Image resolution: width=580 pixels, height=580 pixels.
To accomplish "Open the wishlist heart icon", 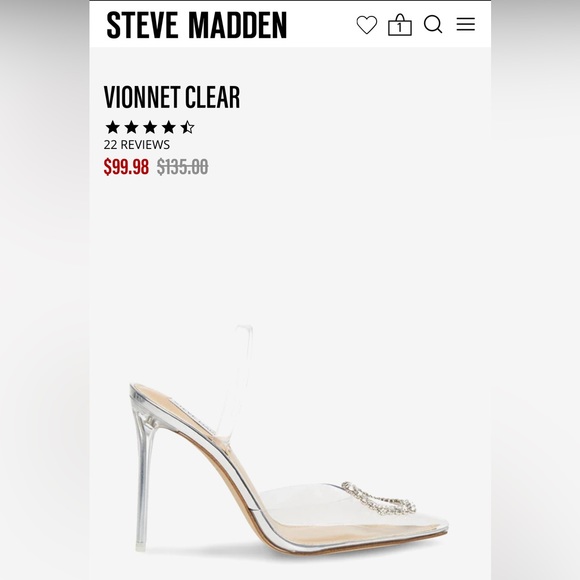I will [367, 25].
